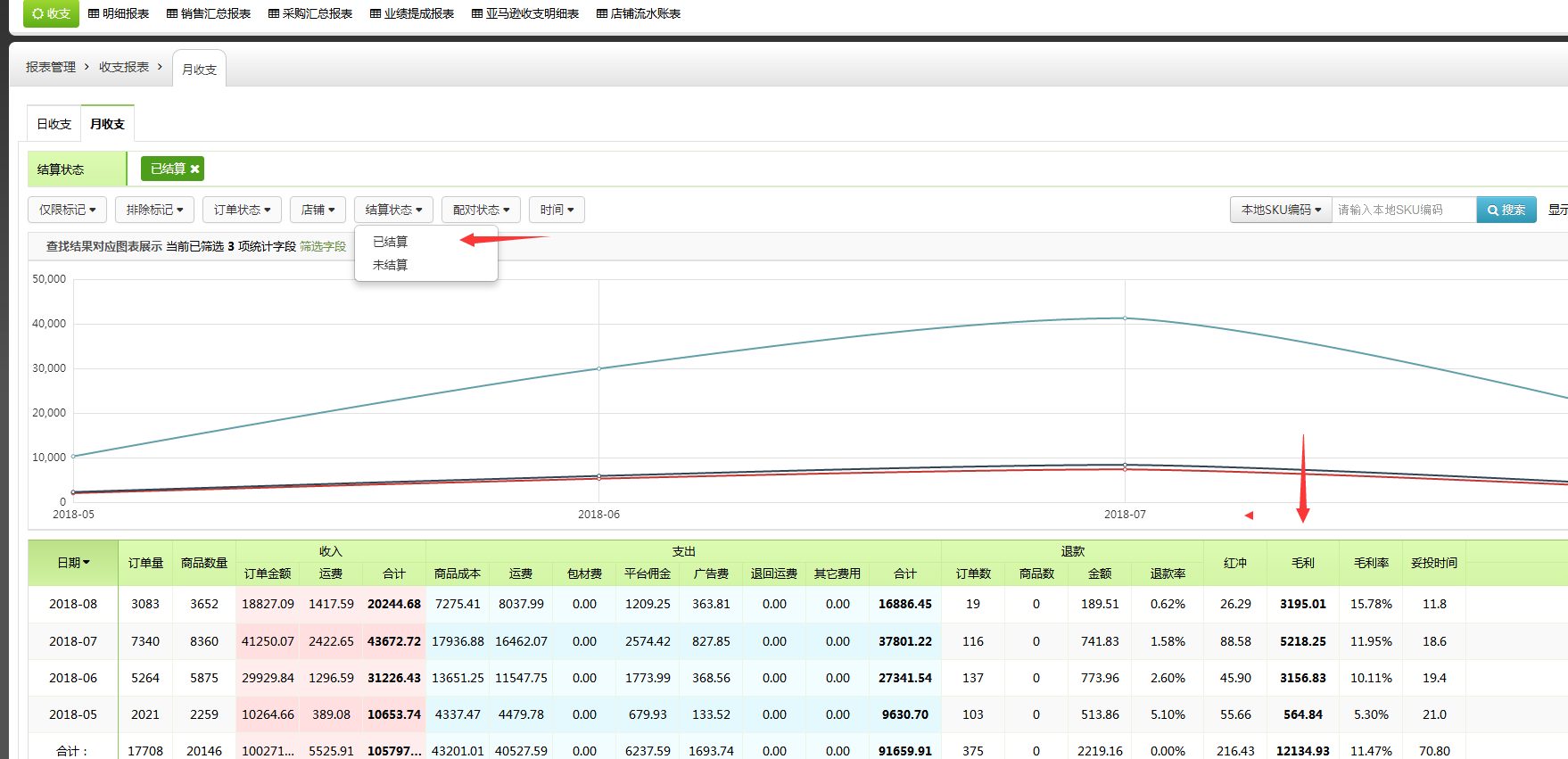Click income total 20244.68
The height and width of the screenshot is (759, 1568).
pos(394,604)
